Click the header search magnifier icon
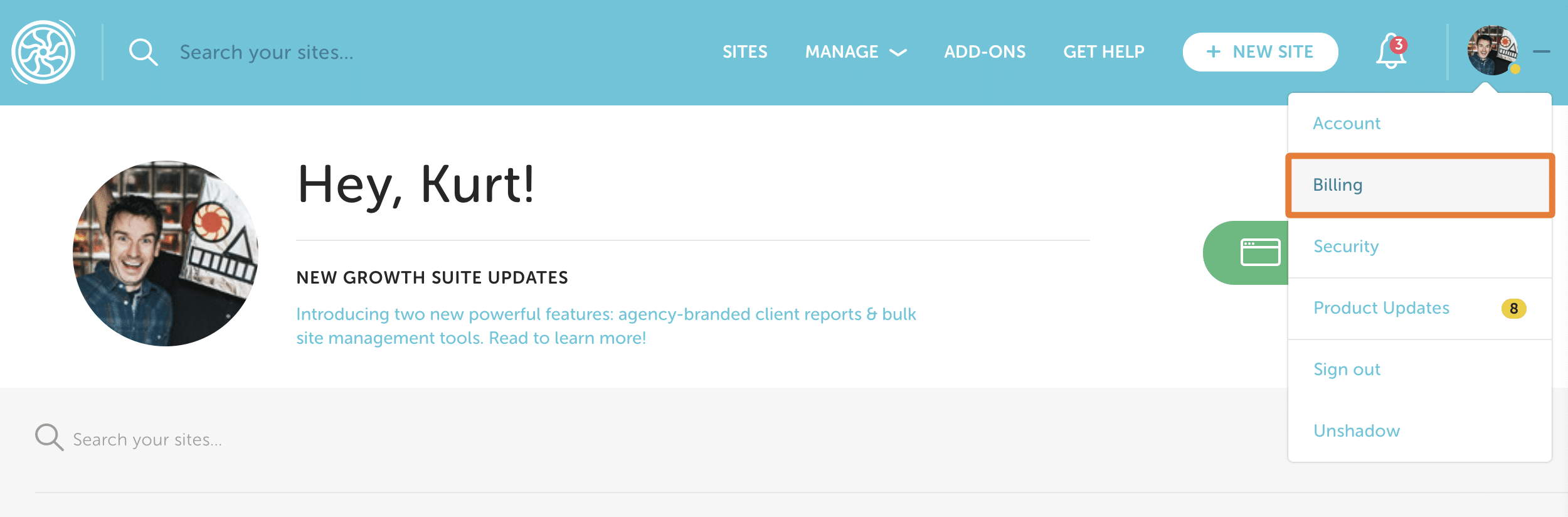This screenshot has width=1568, height=517. 143,52
